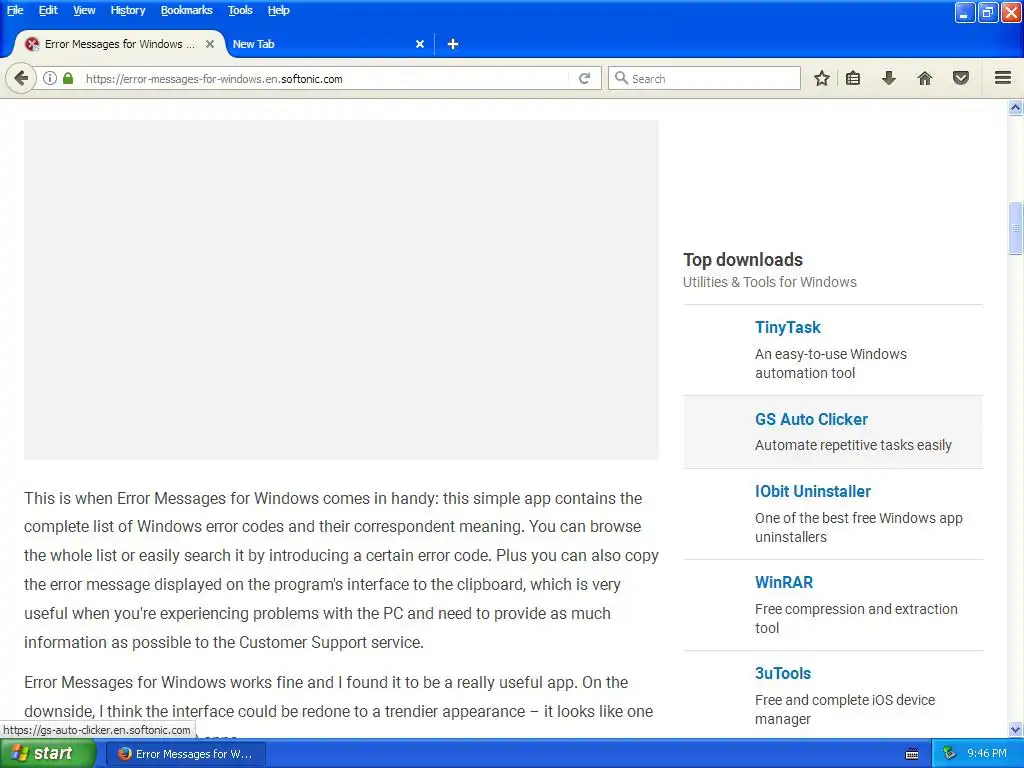This screenshot has width=1024, height=768.
Task: Click the large gray placeholder image area
Action: [341, 289]
